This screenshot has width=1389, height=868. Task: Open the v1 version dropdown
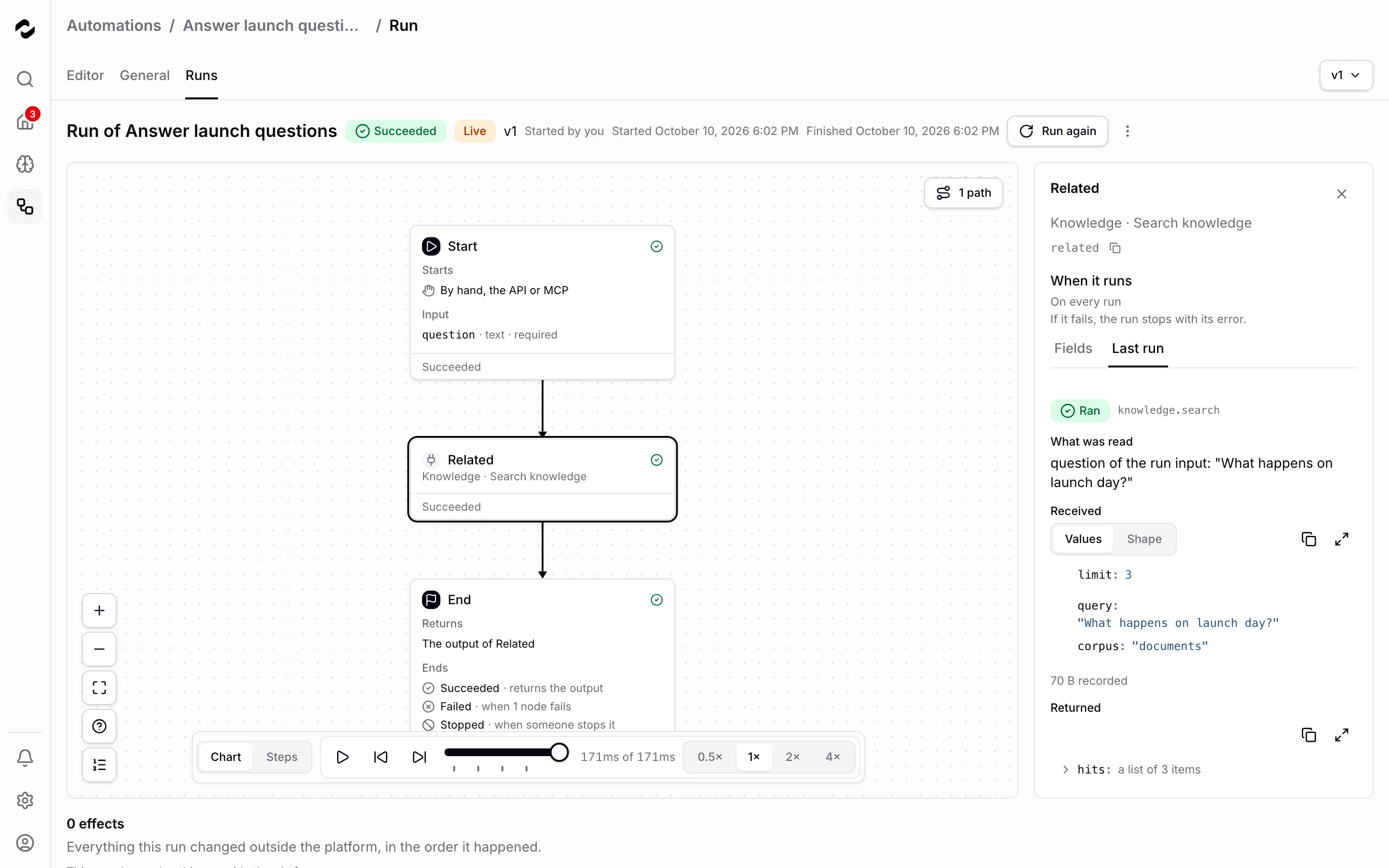[1346, 75]
